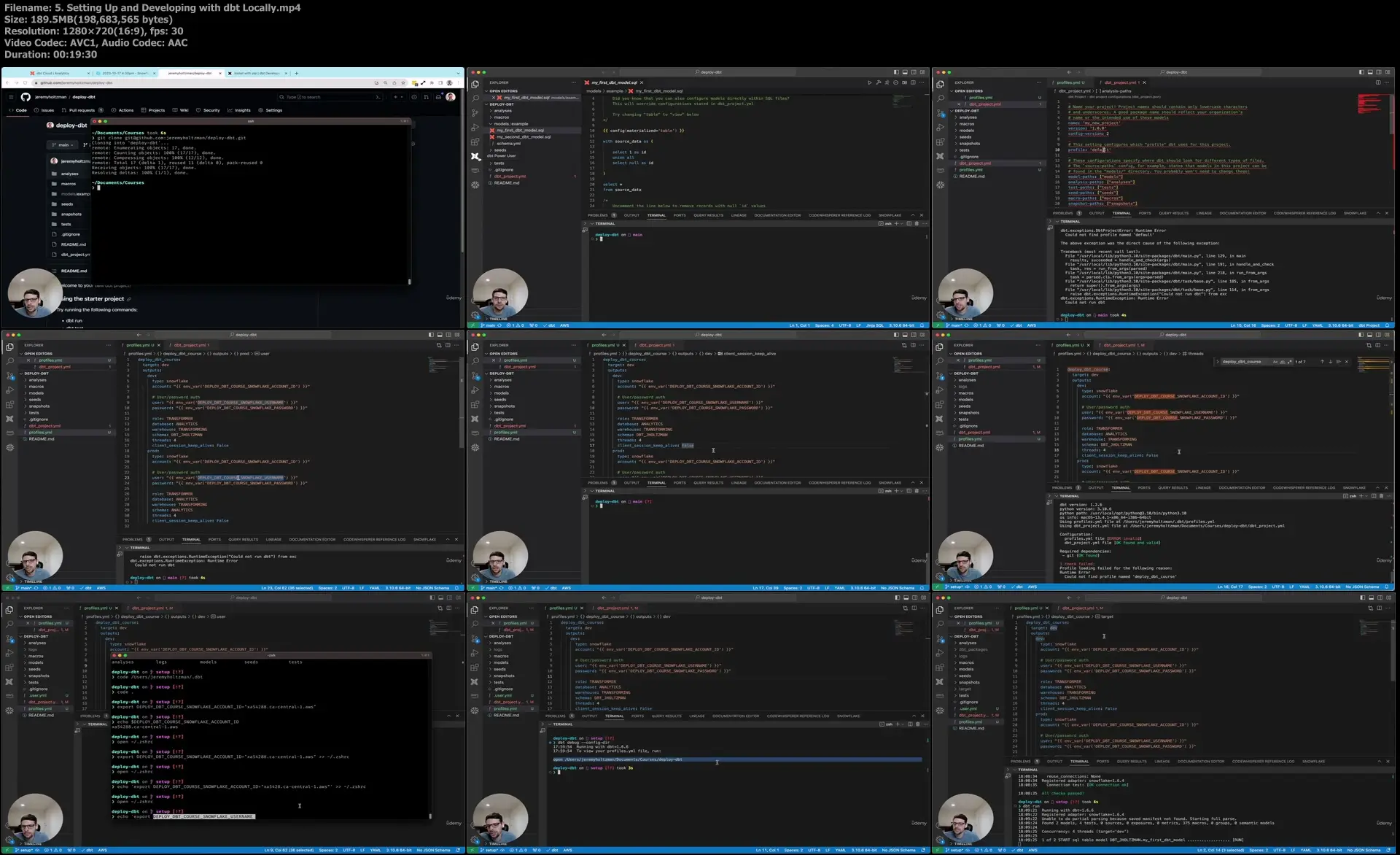Open Extensions icon in my_first_dbt_model.sql frame
Screen dimensions: 1400x855
tap(475, 142)
